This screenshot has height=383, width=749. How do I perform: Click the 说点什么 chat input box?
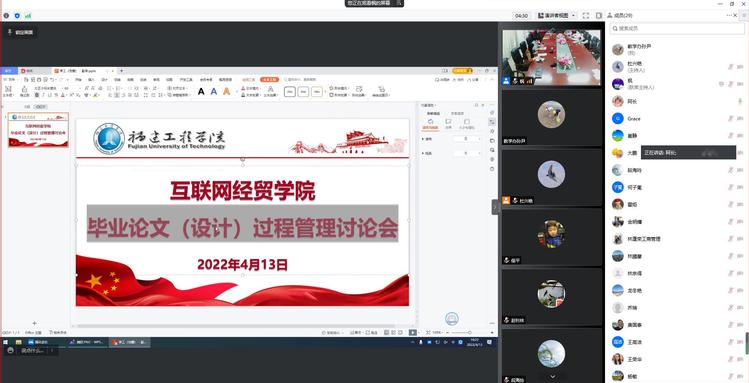coord(32,351)
